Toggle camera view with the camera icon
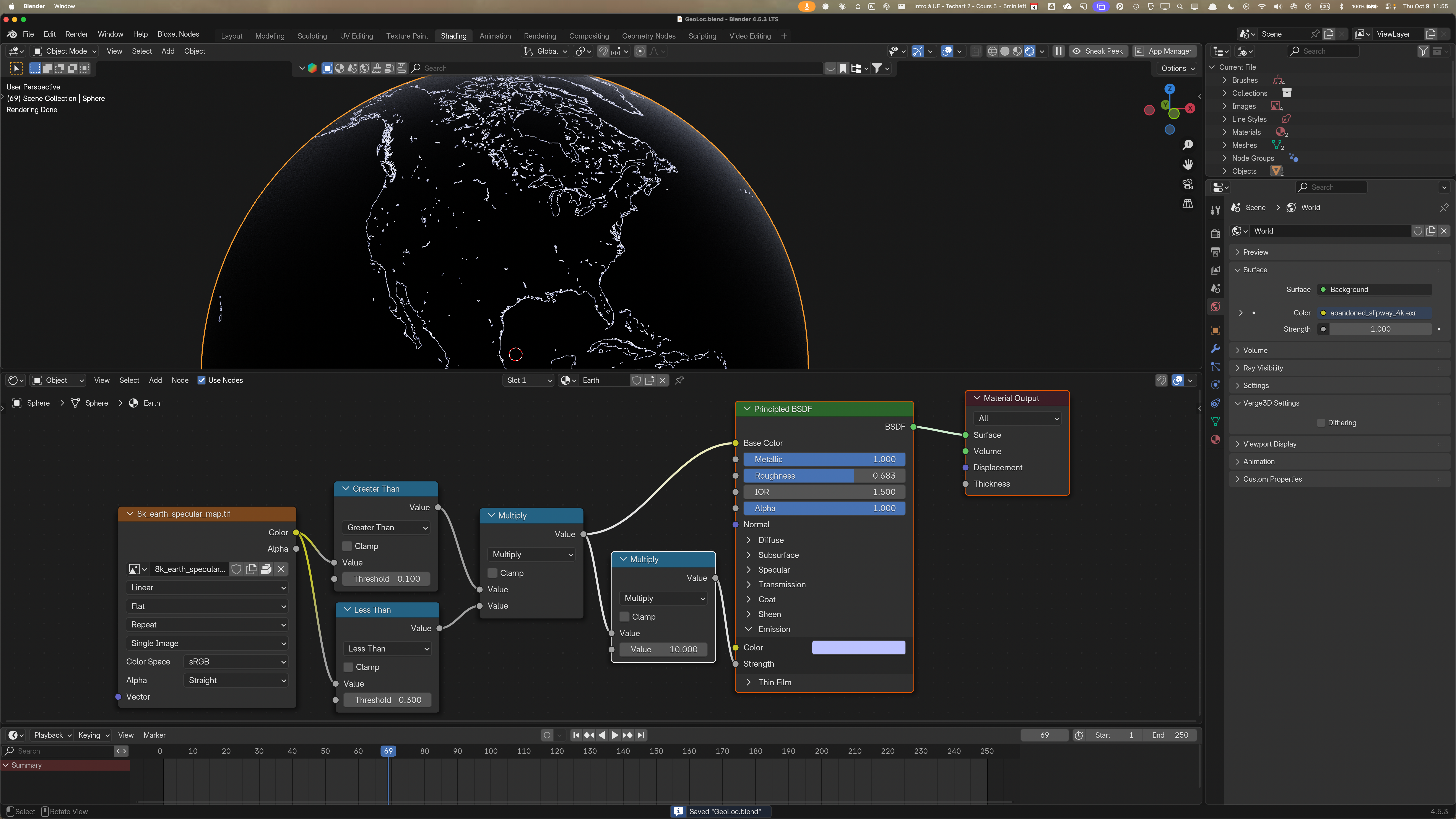The height and width of the screenshot is (819, 1456). pos(1188,184)
